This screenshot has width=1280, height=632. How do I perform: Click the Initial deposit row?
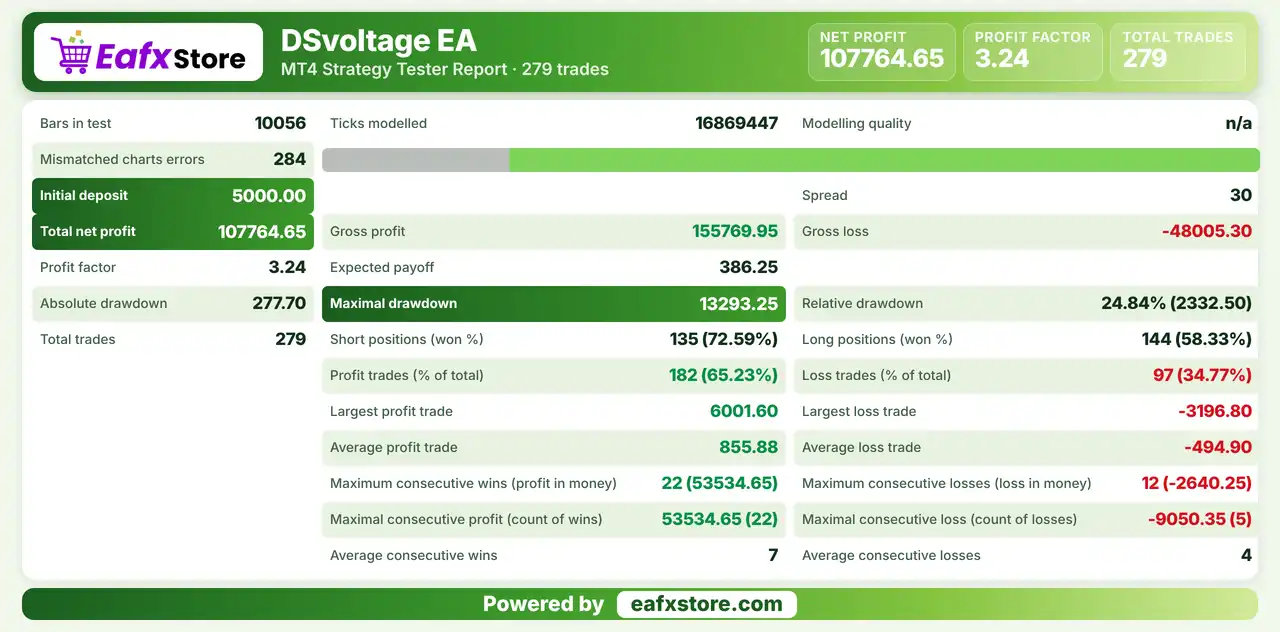(173, 196)
